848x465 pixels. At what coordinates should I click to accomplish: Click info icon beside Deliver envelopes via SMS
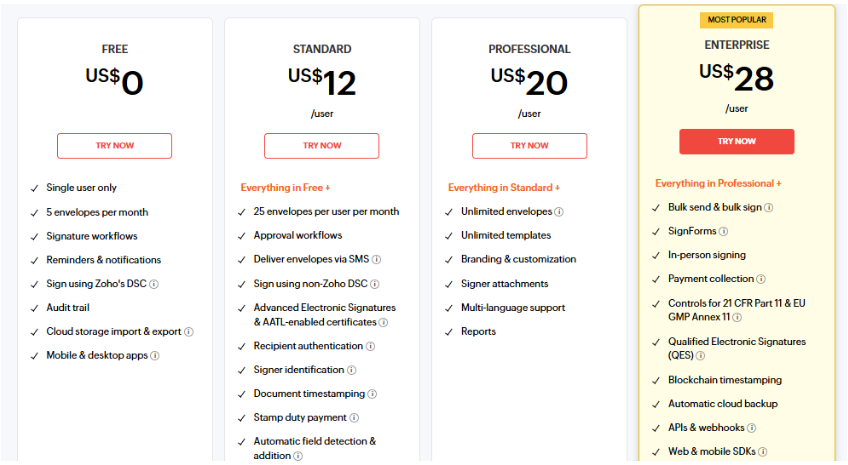pos(376,260)
